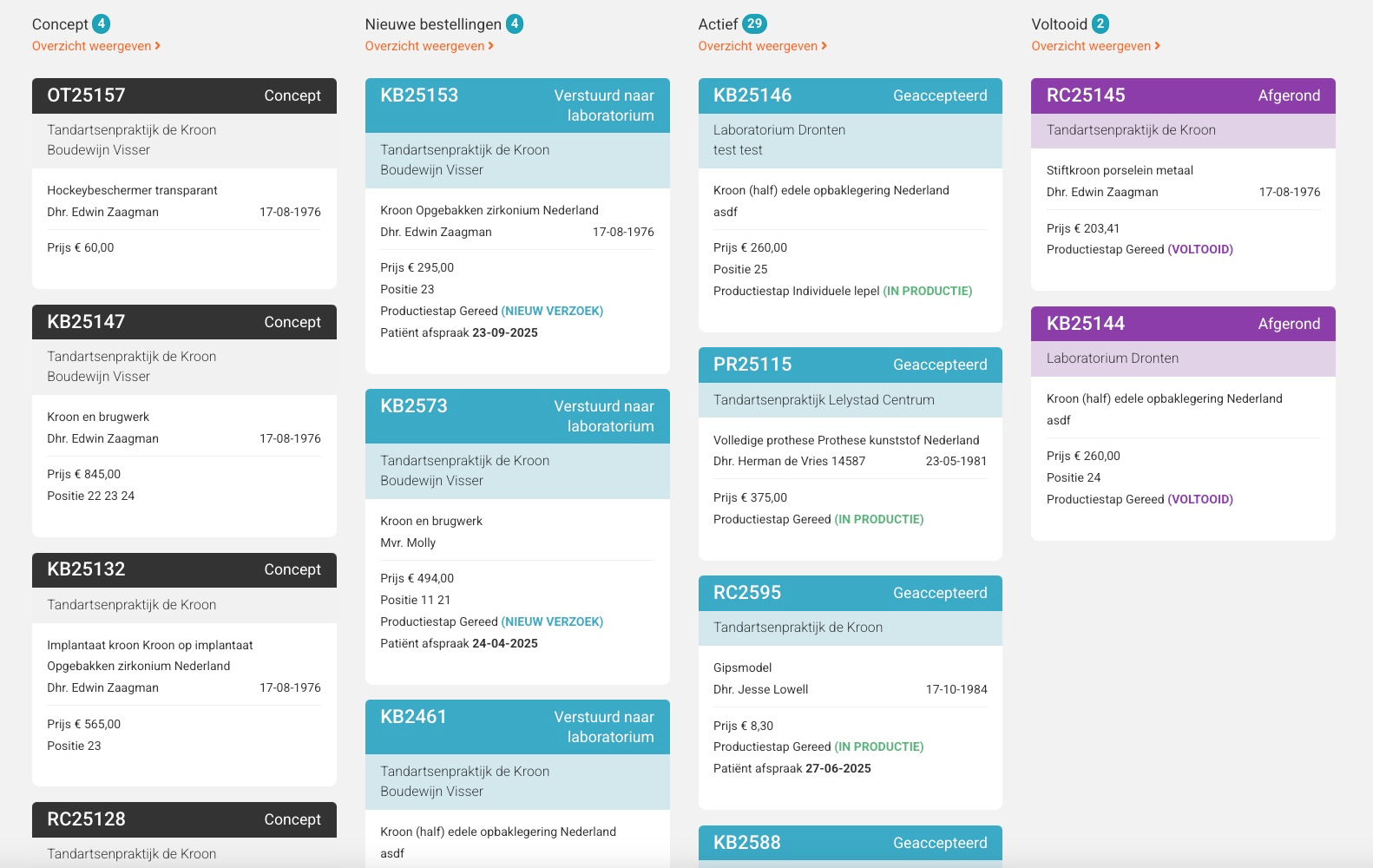Open completed order RC25145
Image resolution: width=1373 pixels, height=868 pixels.
coord(1183,95)
